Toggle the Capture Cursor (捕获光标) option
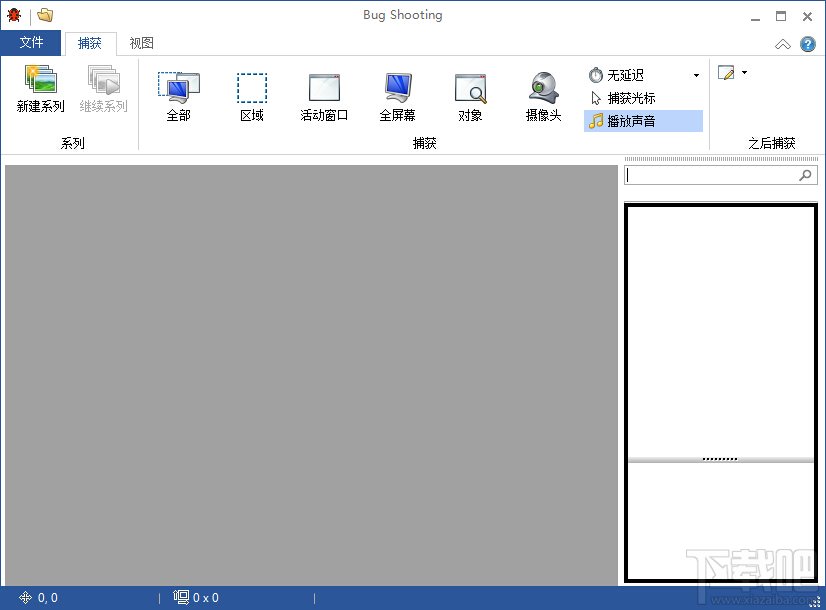 631,98
